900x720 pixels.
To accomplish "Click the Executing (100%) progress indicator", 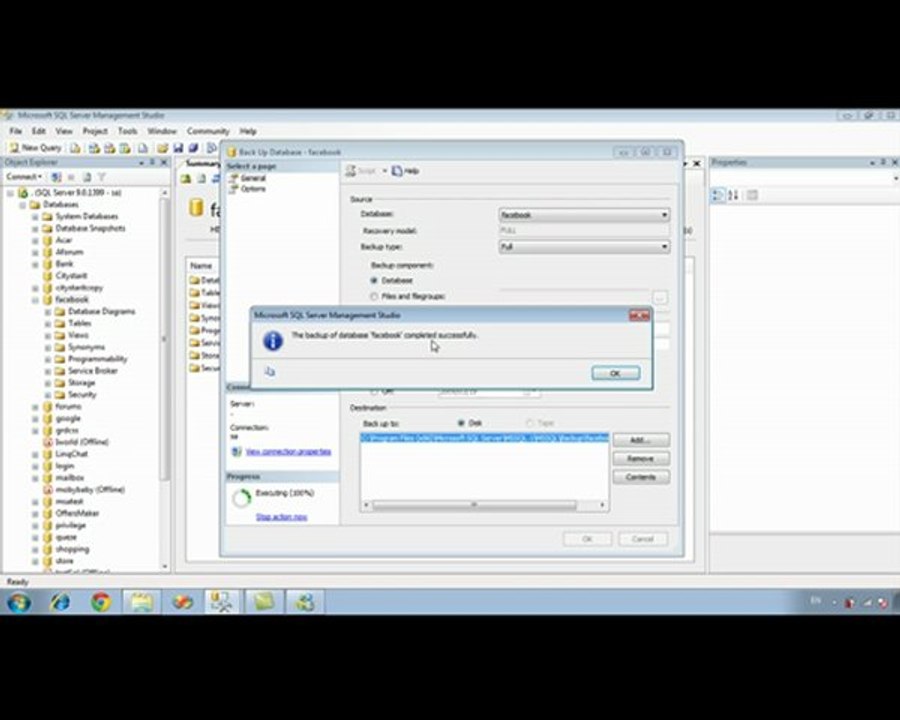I will pos(242,498).
